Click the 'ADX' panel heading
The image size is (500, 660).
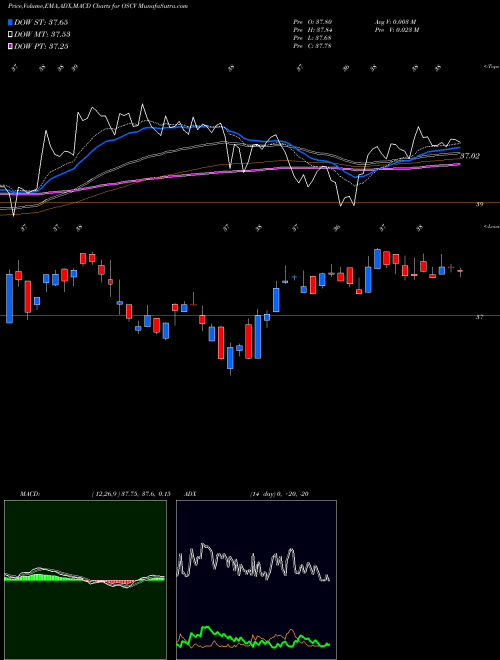[190, 494]
